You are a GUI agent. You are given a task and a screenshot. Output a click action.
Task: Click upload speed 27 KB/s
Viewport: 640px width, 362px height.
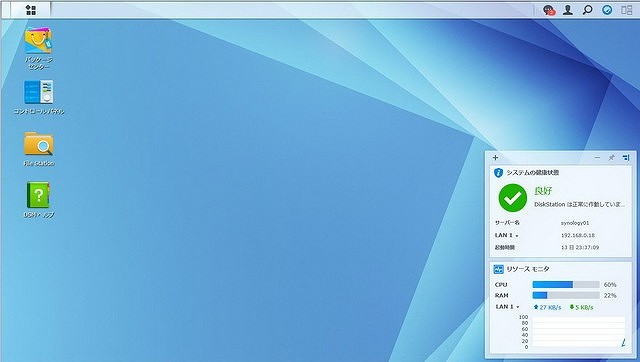pos(547,307)
